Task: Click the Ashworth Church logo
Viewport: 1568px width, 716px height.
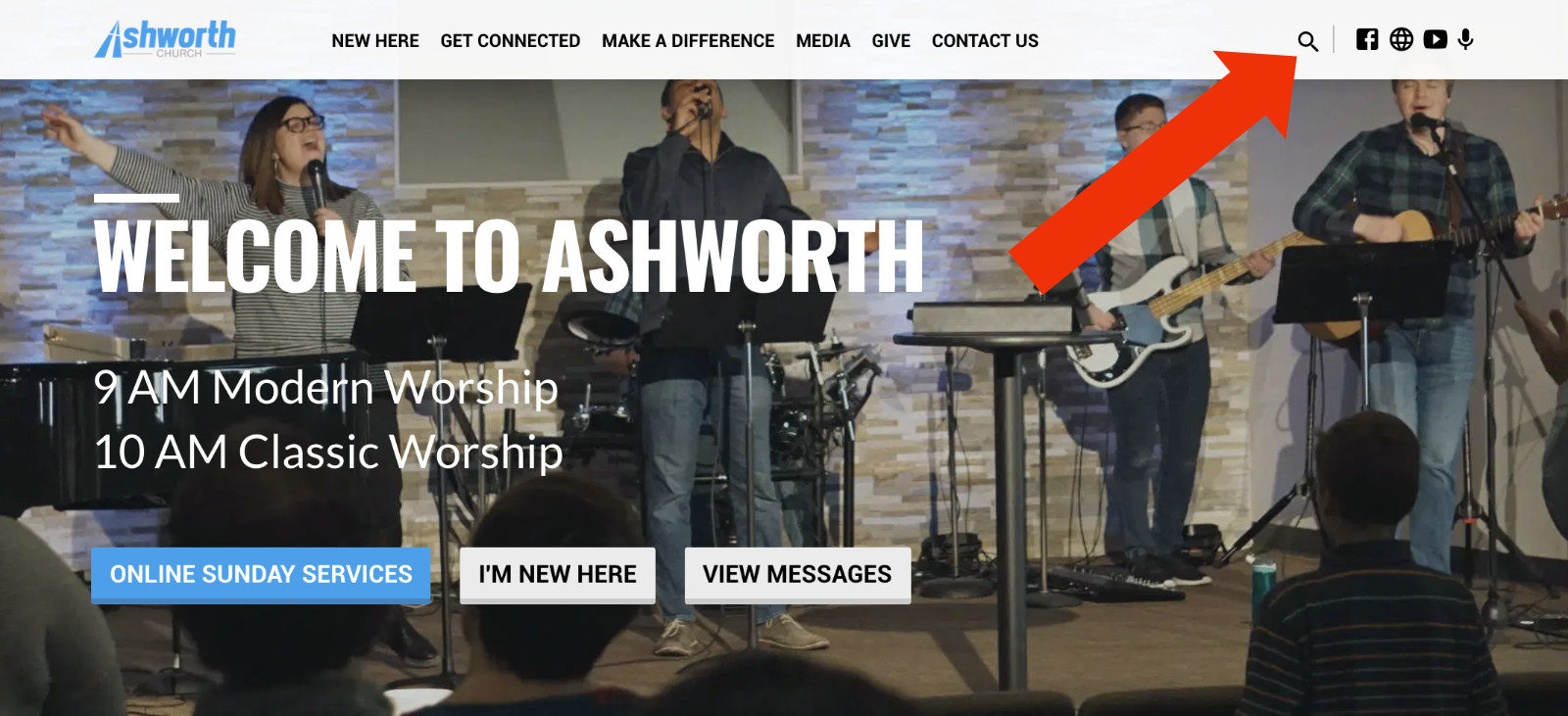Action: [165, 39]
